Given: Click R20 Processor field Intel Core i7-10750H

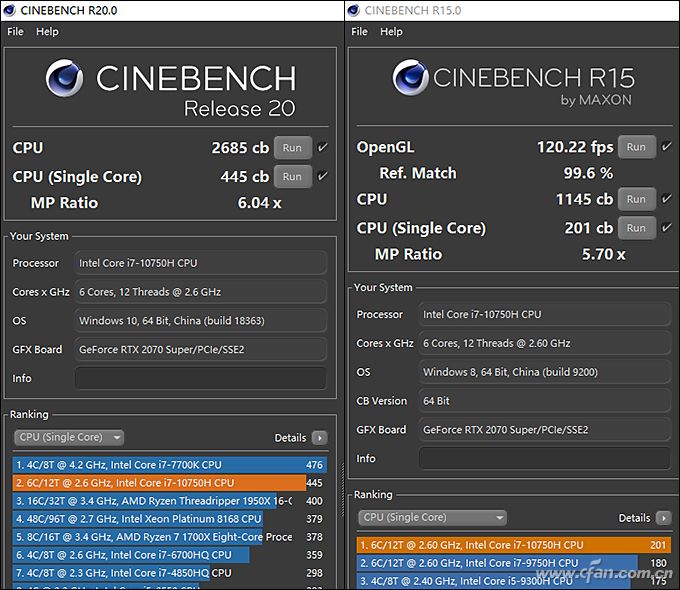Looking at the screenshot, I should [200, 263].
